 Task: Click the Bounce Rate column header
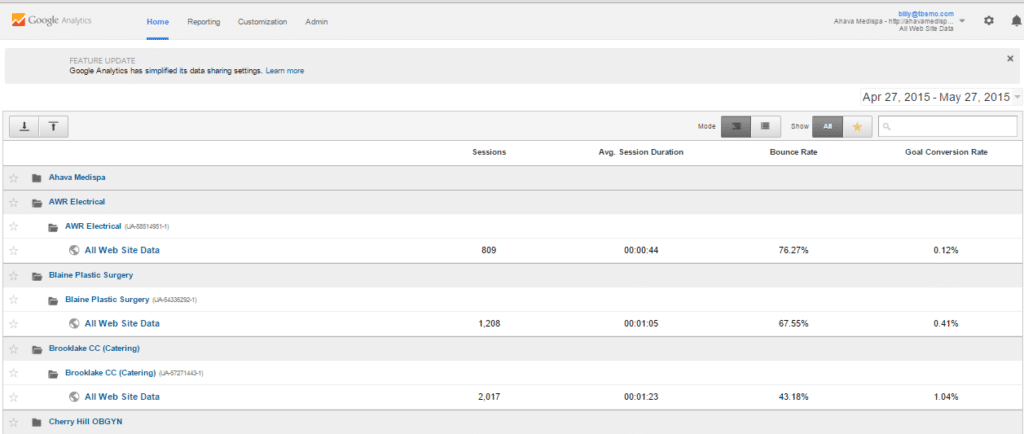click(x=793, y=153)
